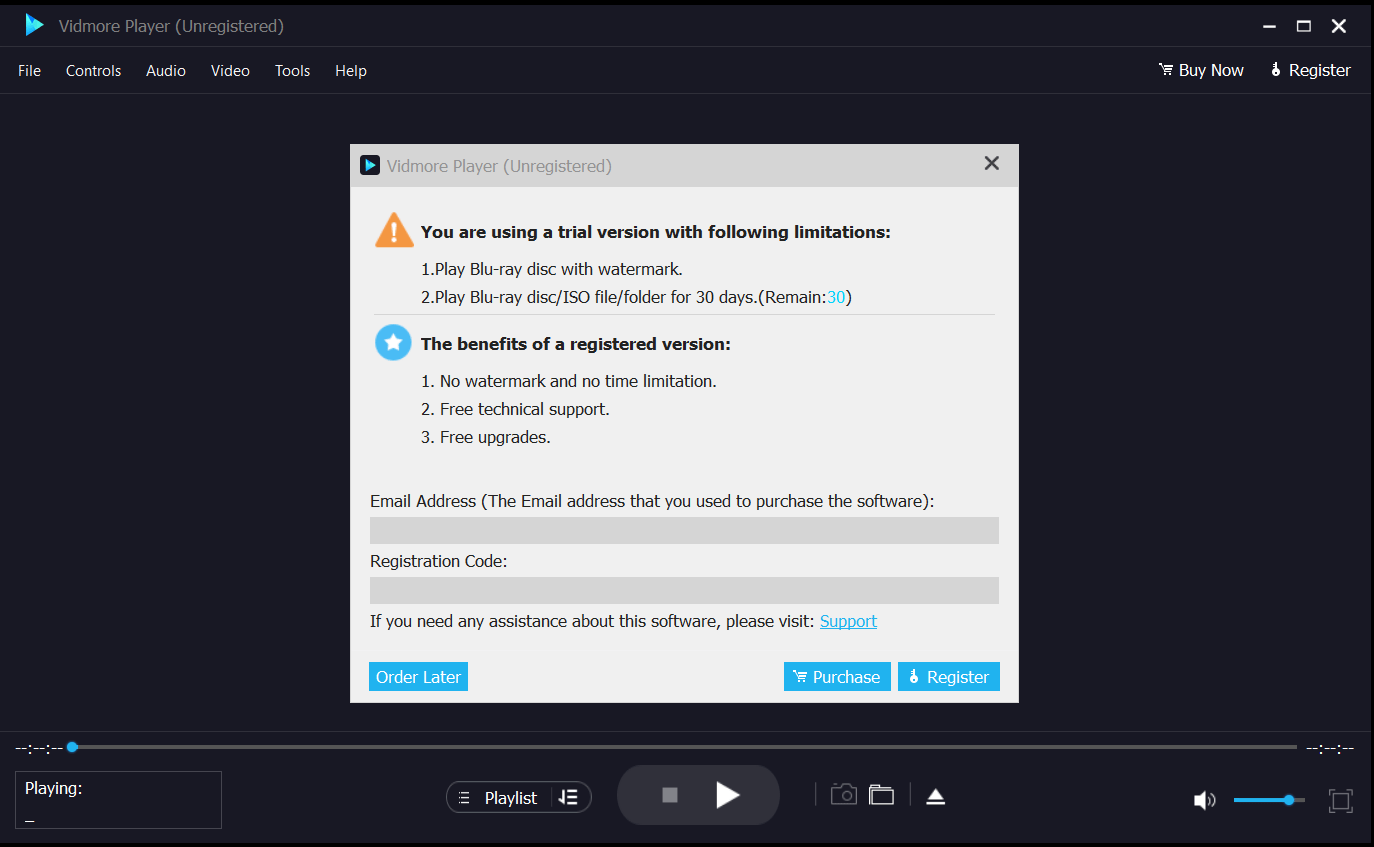Click the Registration Code input field
This screenshot has height=847, width=1374.
click(684, 590)
